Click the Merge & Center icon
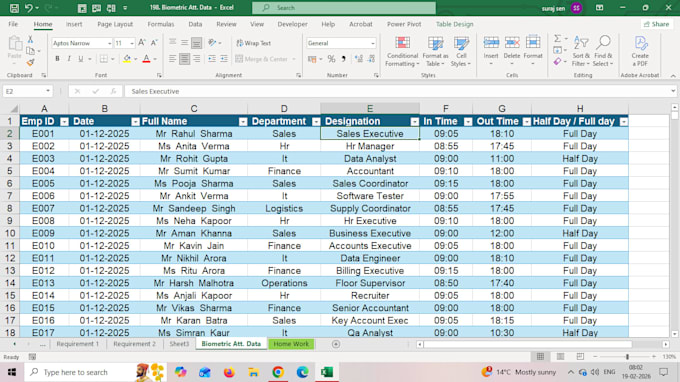 tap(239, 59)
